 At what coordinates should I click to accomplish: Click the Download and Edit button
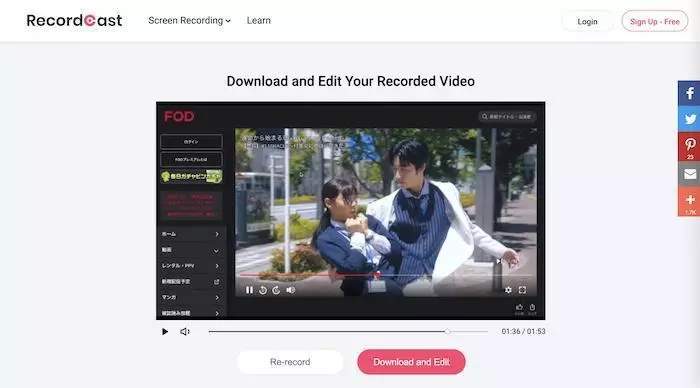coord(411,362)
